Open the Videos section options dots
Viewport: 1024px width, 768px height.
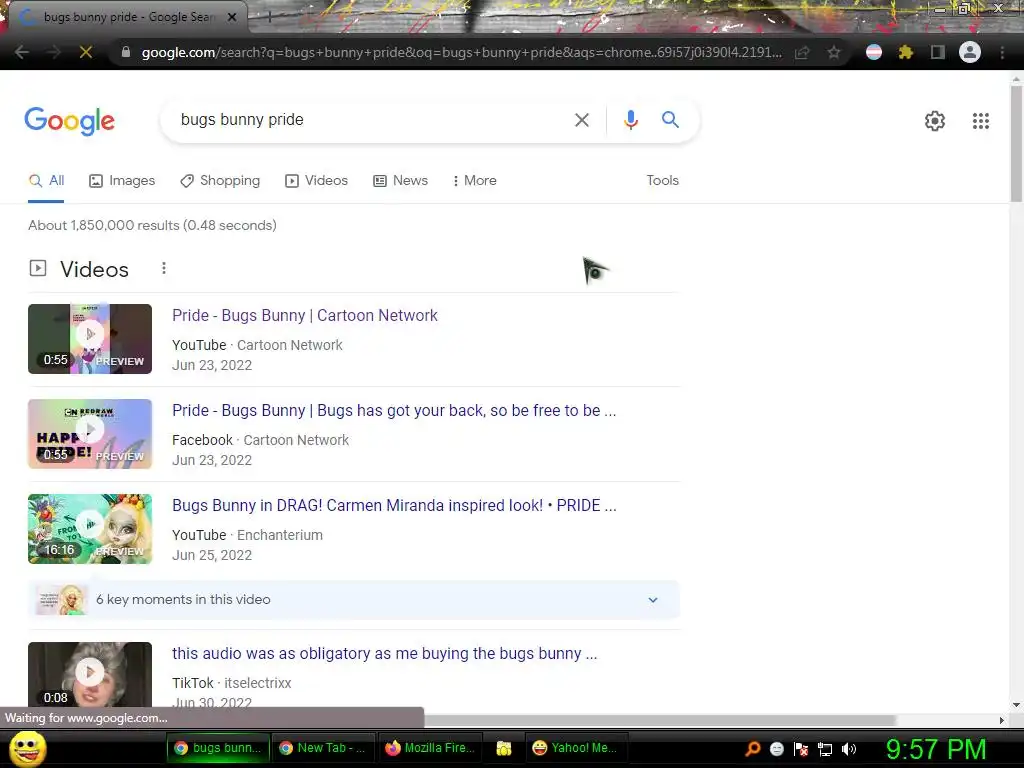[164, 268]
